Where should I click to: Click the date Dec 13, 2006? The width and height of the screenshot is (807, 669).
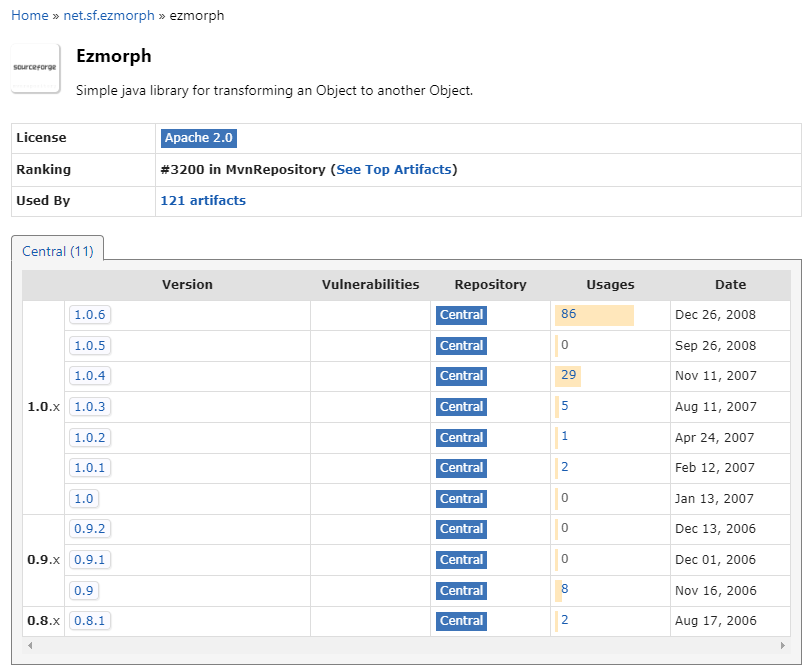[x=715, y=529]
